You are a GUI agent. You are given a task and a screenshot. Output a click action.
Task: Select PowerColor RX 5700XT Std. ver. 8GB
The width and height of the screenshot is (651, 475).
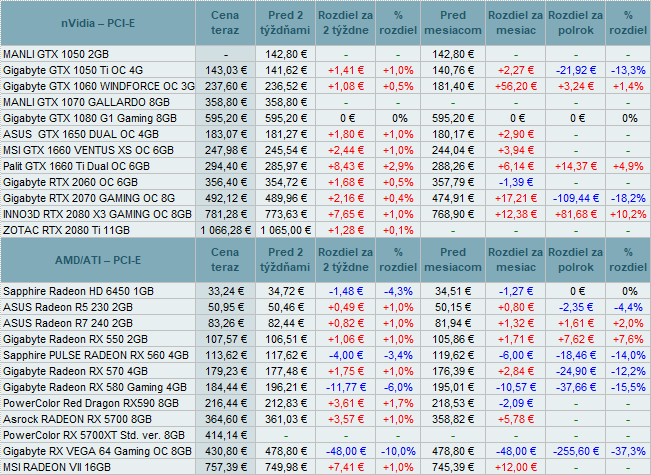[94, 435]
